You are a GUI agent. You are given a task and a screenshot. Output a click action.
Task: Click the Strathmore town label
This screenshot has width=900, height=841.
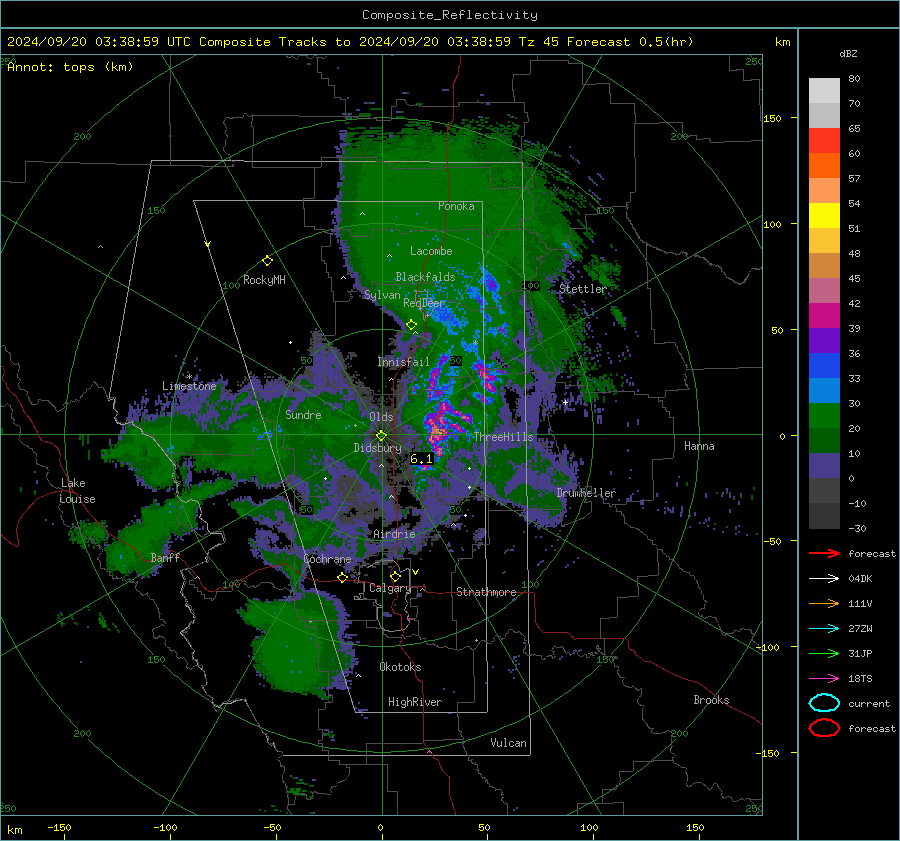click(x=486, y=592)
